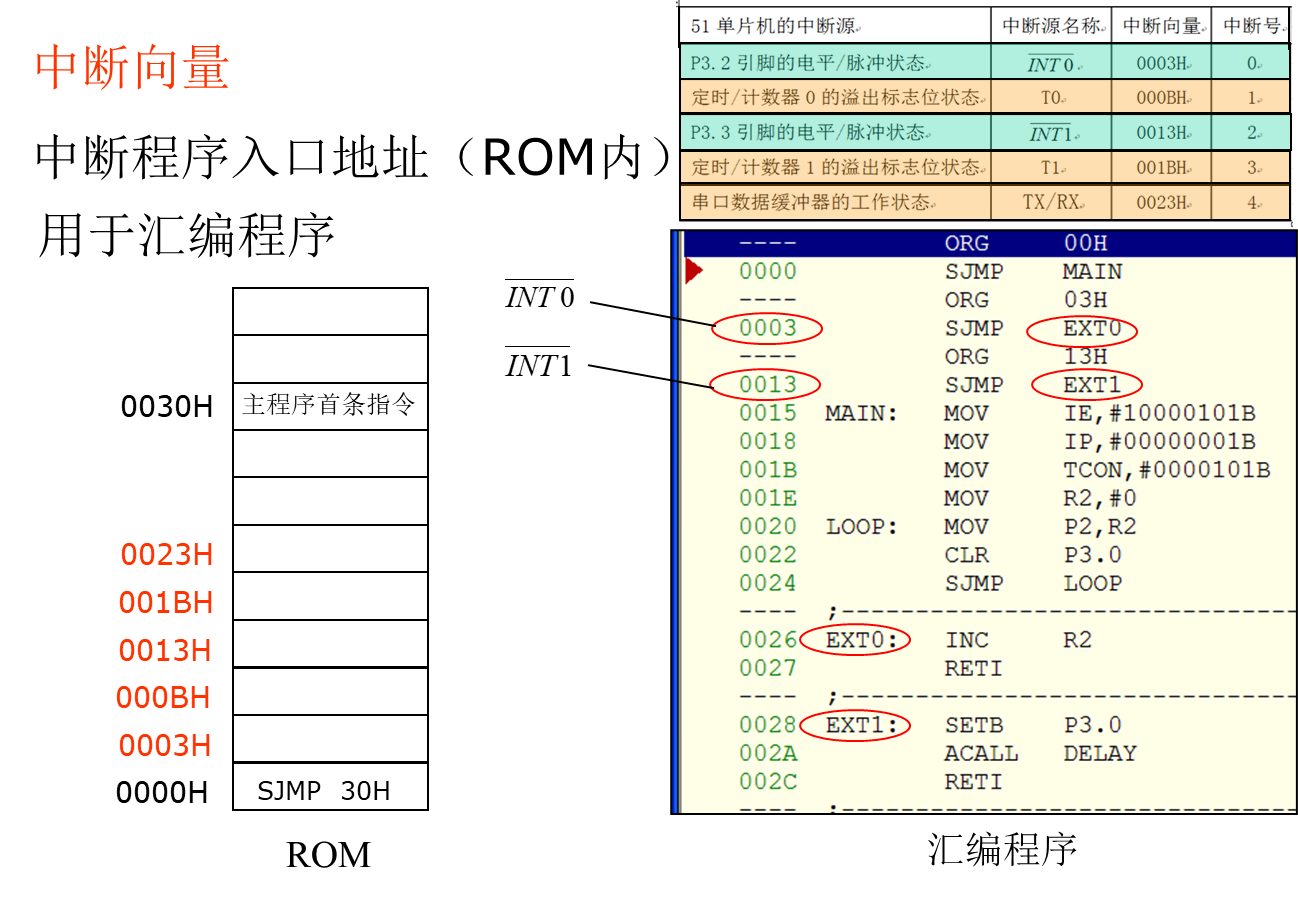
Task: Click address 0003 in the assembly listing
Action: 768,327
